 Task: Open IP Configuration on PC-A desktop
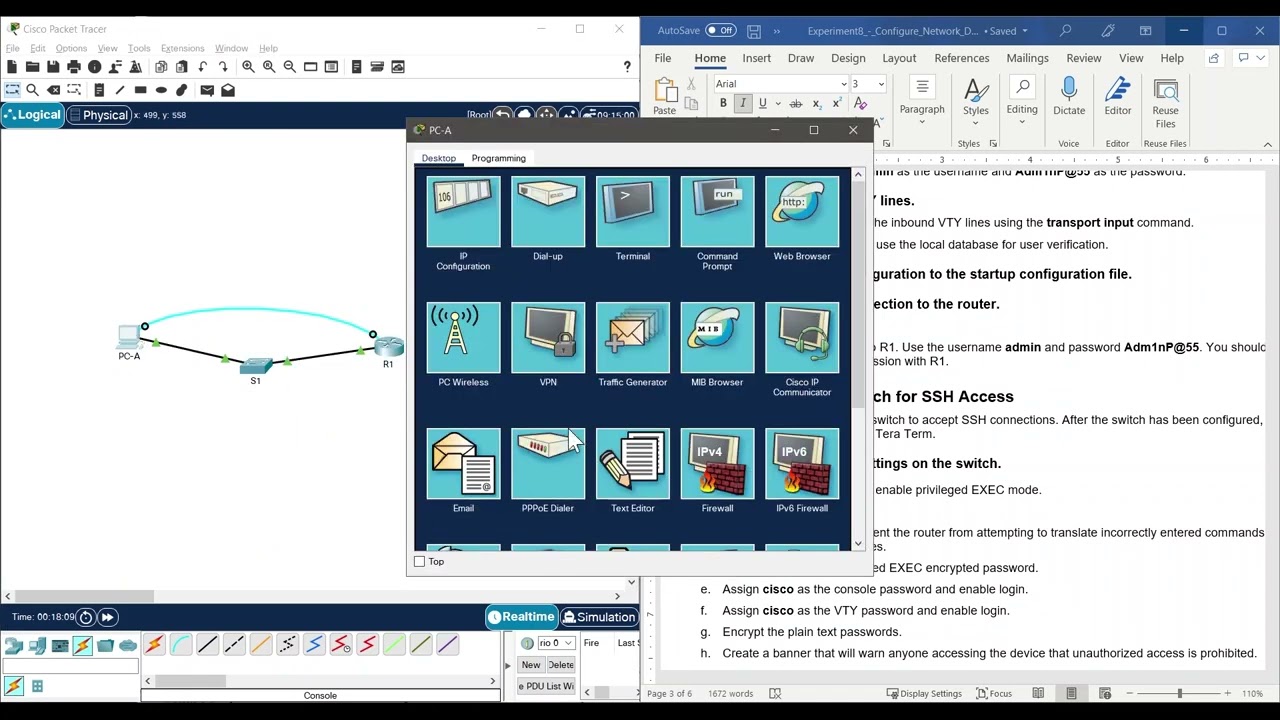[463, 212]
